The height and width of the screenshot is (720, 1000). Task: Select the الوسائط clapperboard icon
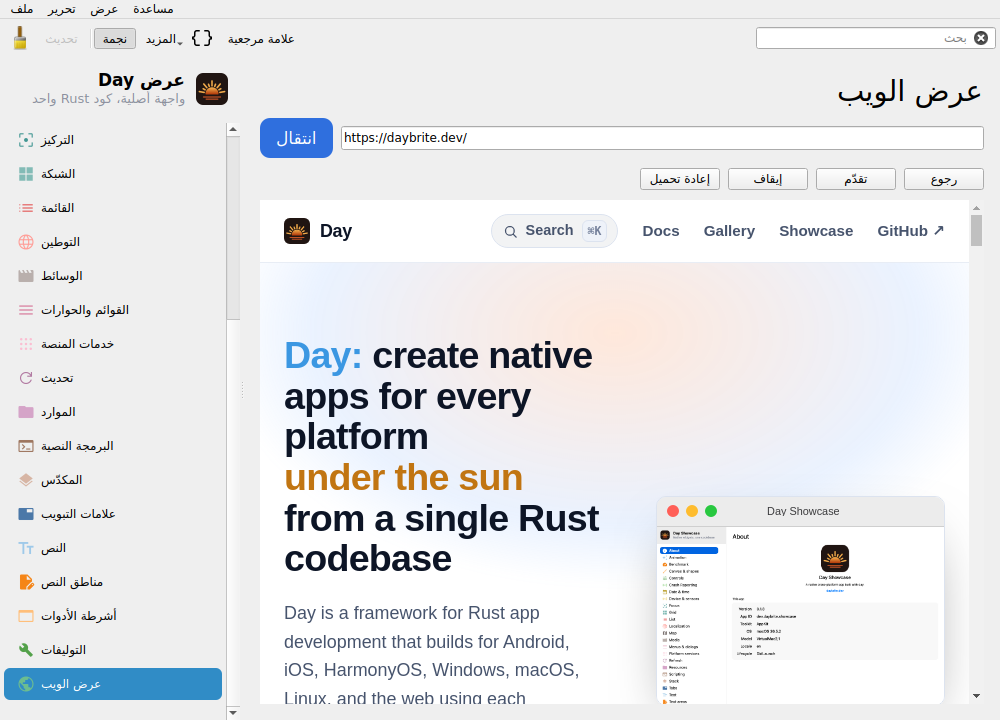pyautogui.click(x=26, y=276)
